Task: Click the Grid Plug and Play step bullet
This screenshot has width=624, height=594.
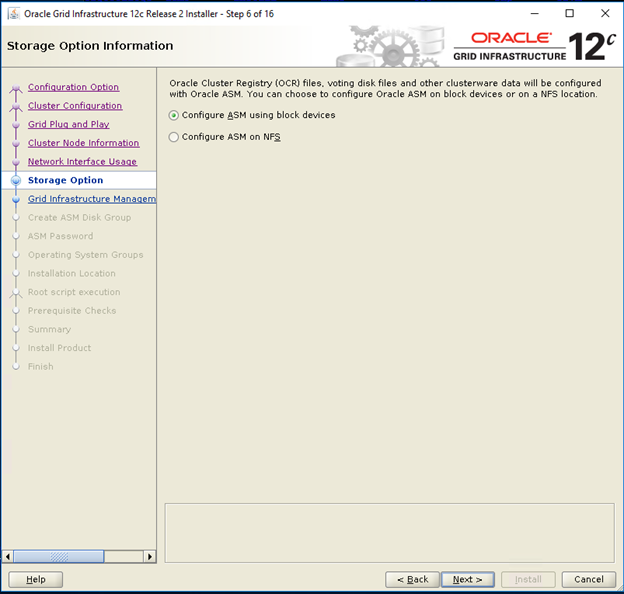Action: tap(16, 125)
